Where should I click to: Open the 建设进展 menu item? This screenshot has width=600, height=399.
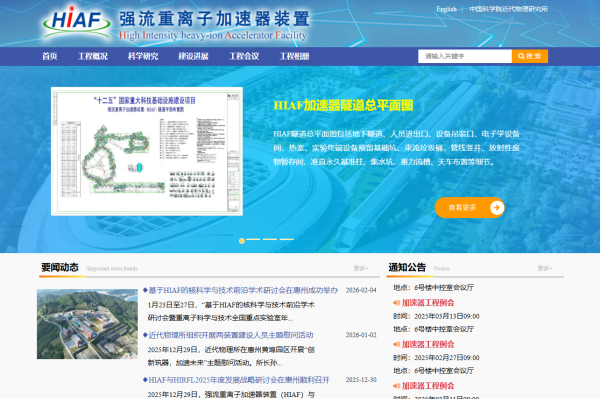click(194, 57)
